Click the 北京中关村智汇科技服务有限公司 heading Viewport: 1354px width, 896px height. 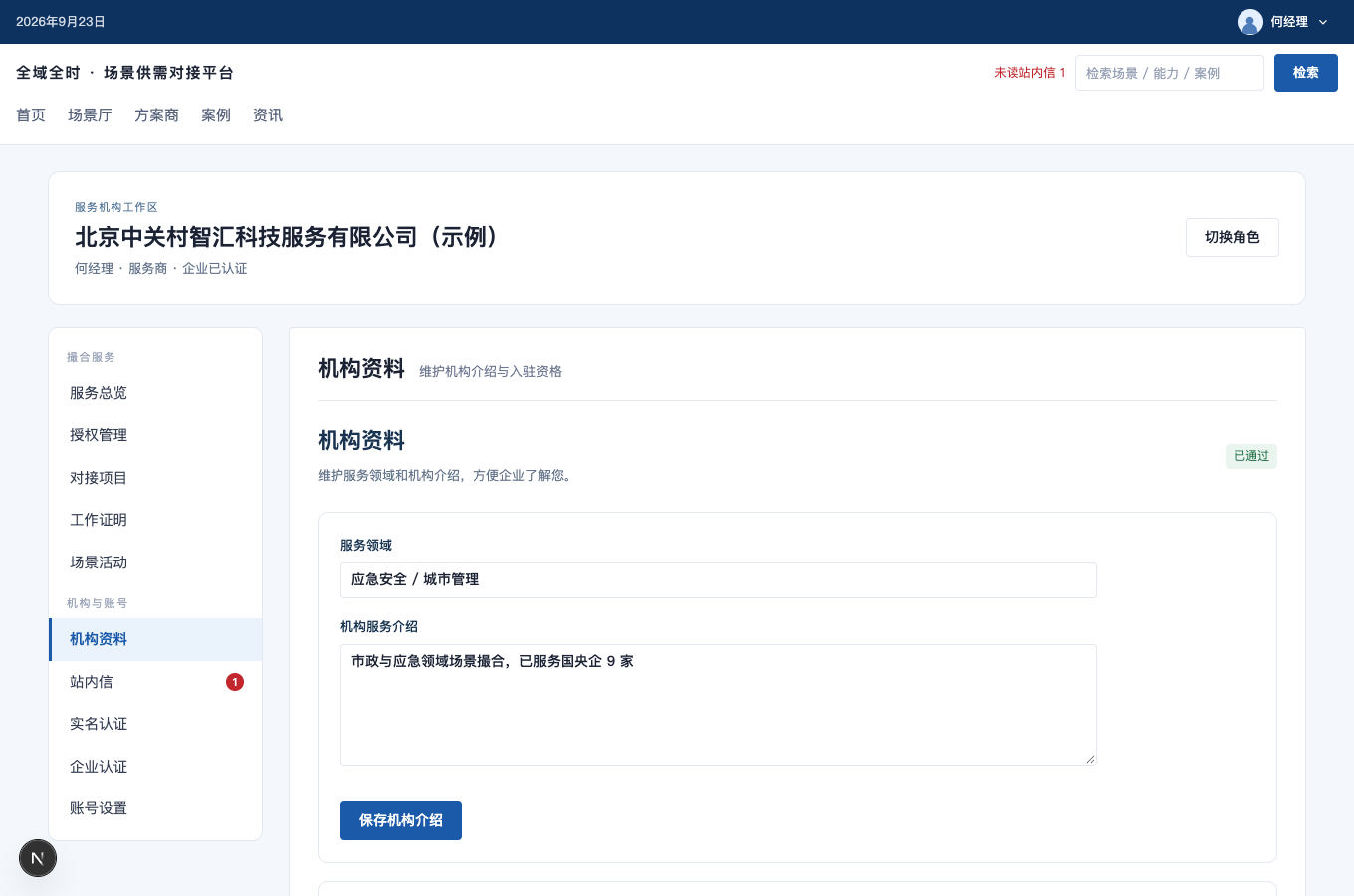tap(287, 237)
